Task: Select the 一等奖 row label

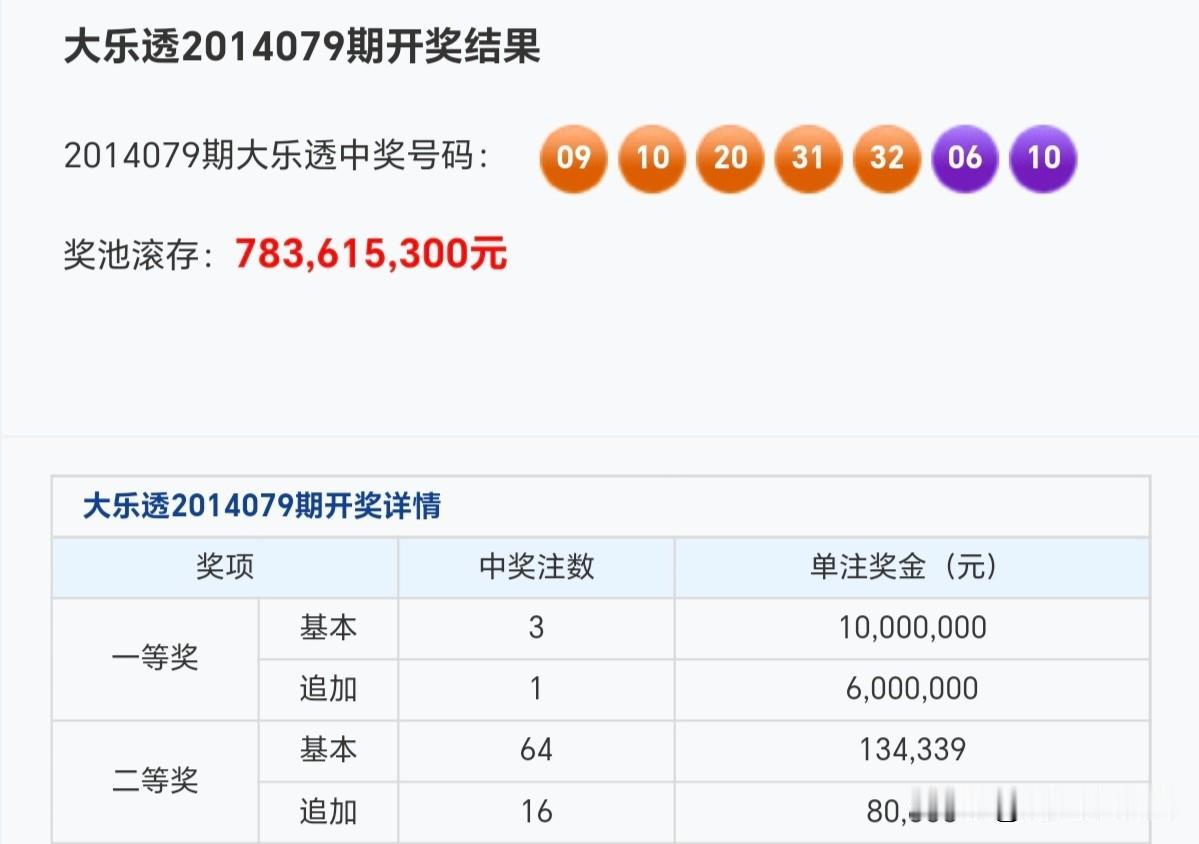Action: (155, 658)
